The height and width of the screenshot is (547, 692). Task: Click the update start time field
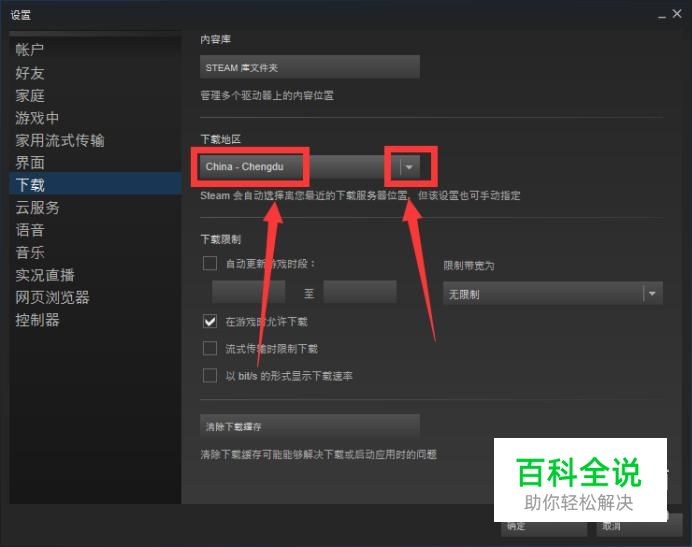(248, 292)
